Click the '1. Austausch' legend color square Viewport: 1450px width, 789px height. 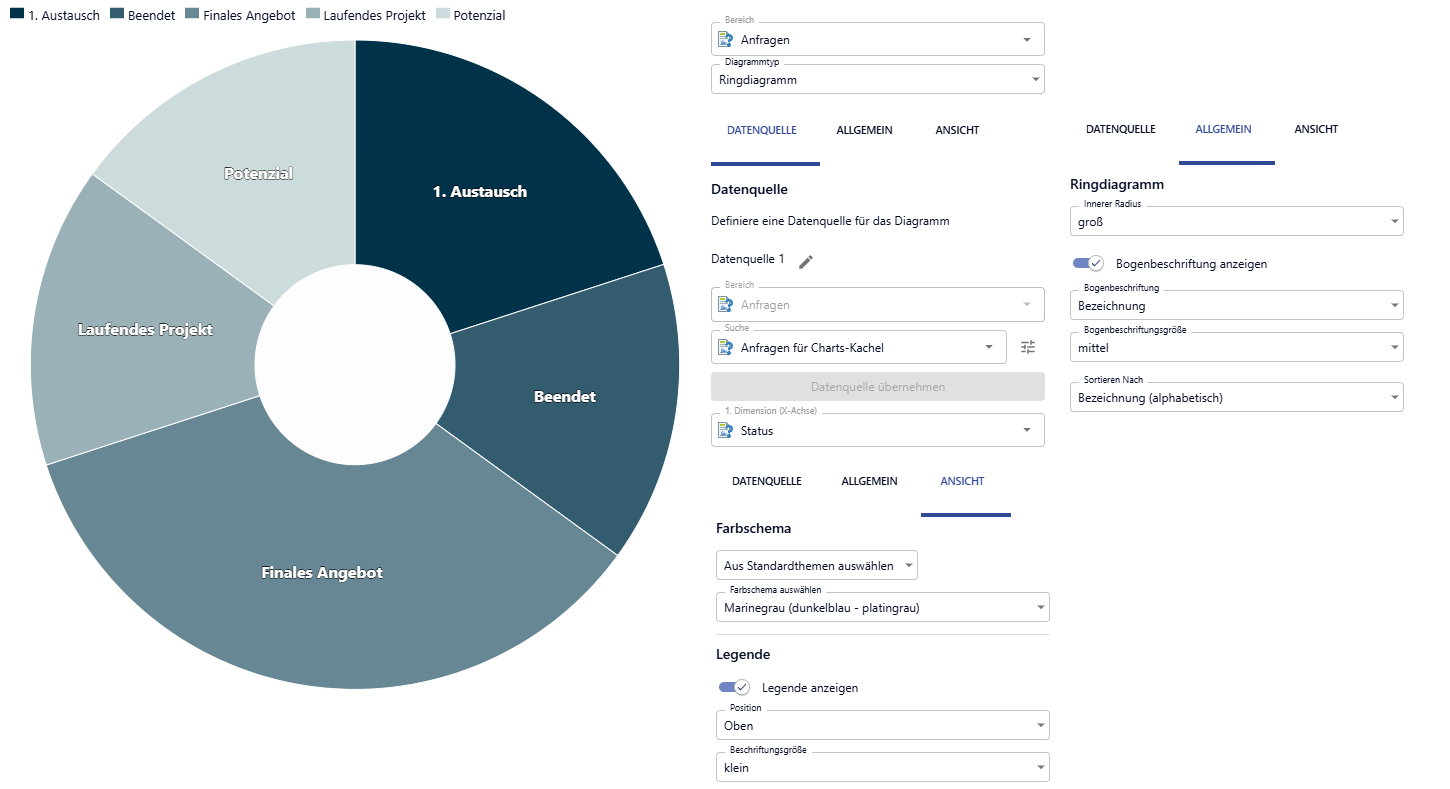coord(17,15)
